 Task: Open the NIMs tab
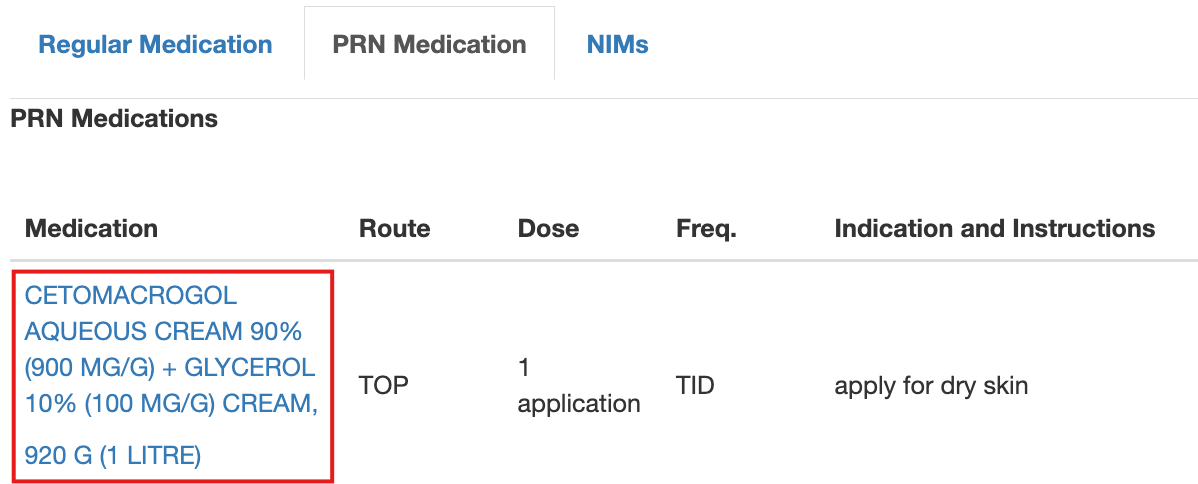coord(617,45)
